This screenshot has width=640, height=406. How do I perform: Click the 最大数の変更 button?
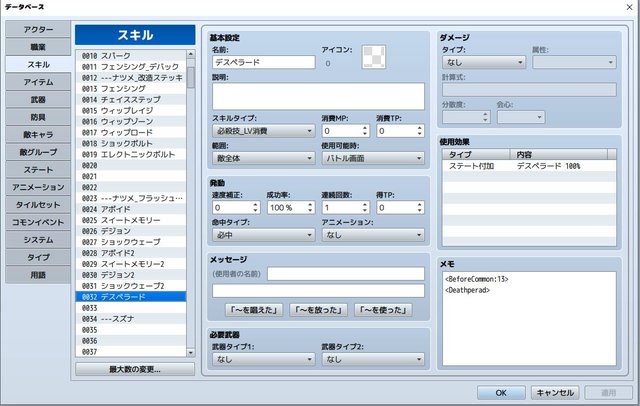(x=135, y=369)
